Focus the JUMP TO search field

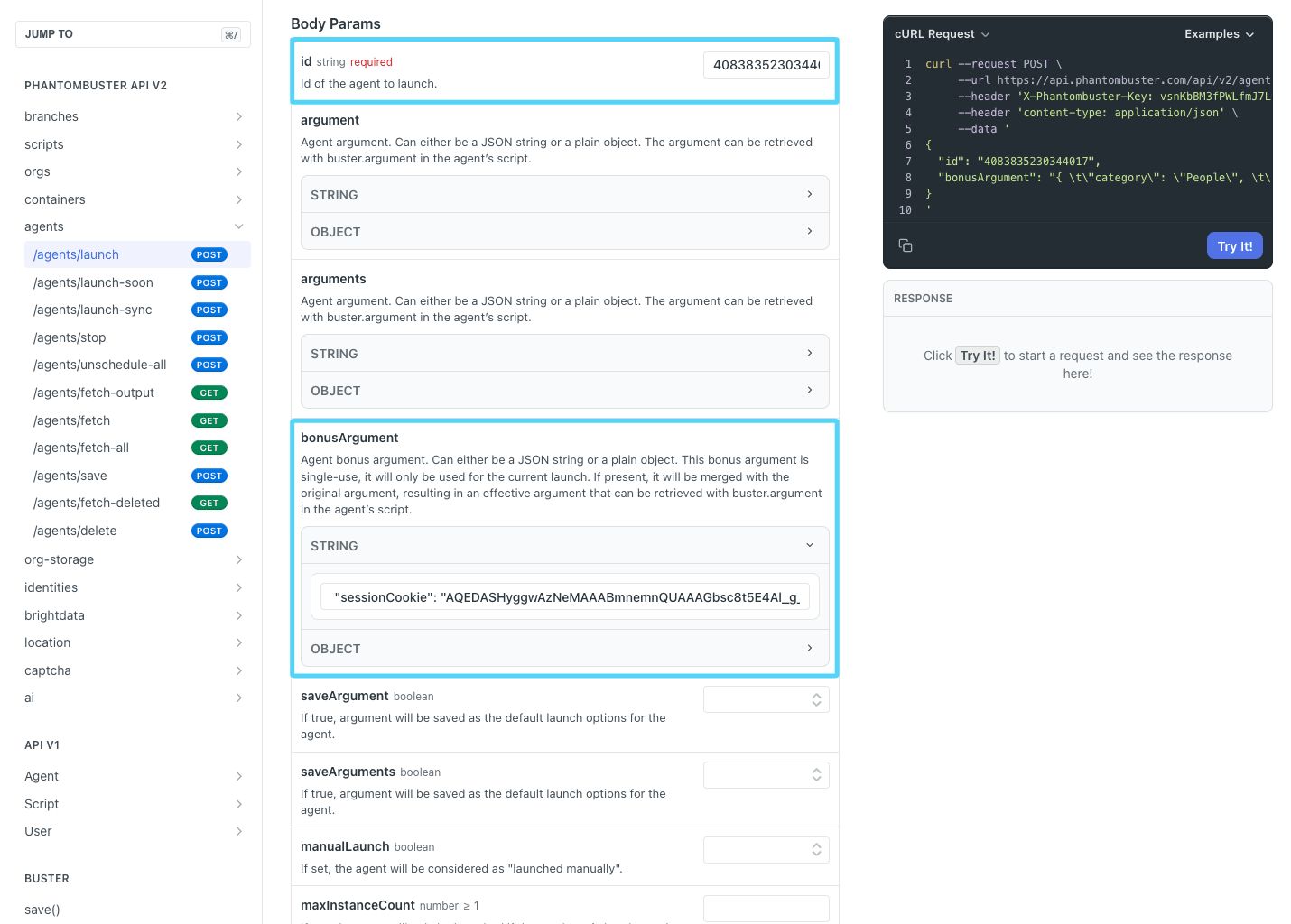coord(133,34)
